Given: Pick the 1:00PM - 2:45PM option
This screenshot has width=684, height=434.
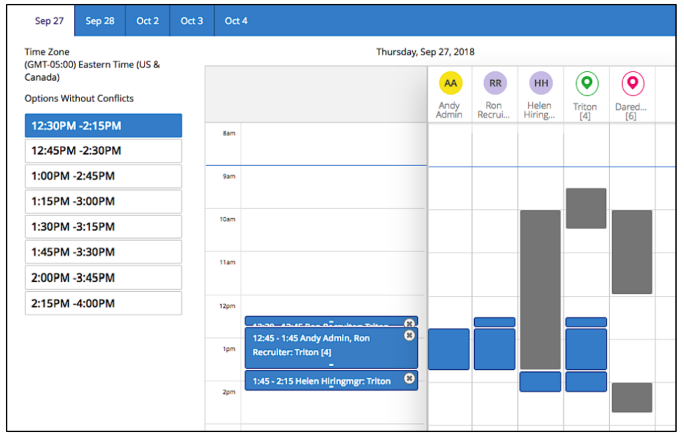Looking at the screenshot, I should (103, 176).
